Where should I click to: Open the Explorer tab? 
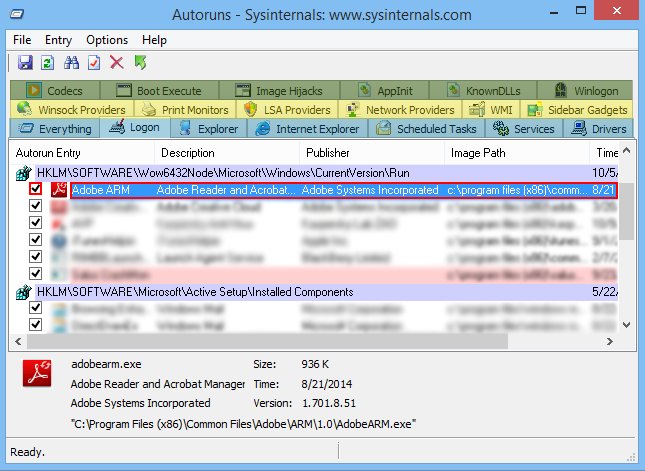[x=209, y=129]
